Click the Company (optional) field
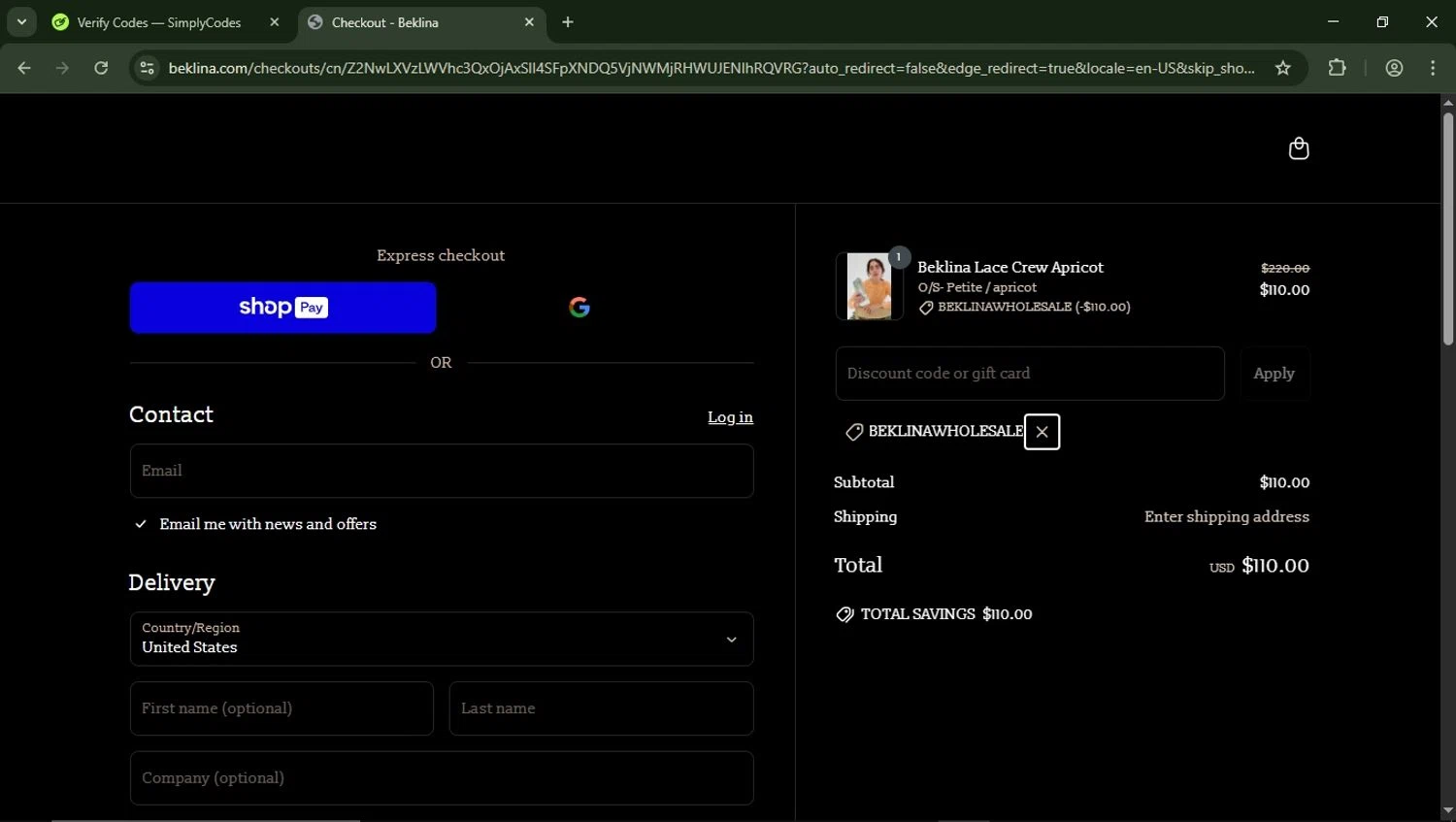Screen dimensions: 1456x822 pyautogui.click(x=442, y=778)
